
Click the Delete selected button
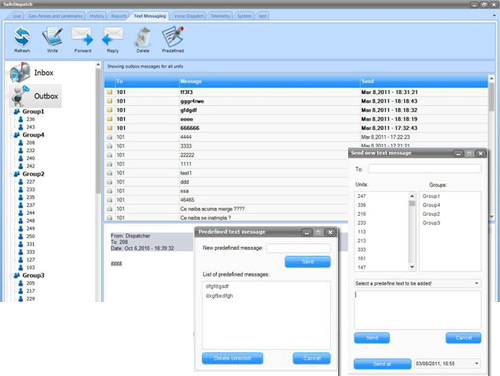tap(232, 358)
